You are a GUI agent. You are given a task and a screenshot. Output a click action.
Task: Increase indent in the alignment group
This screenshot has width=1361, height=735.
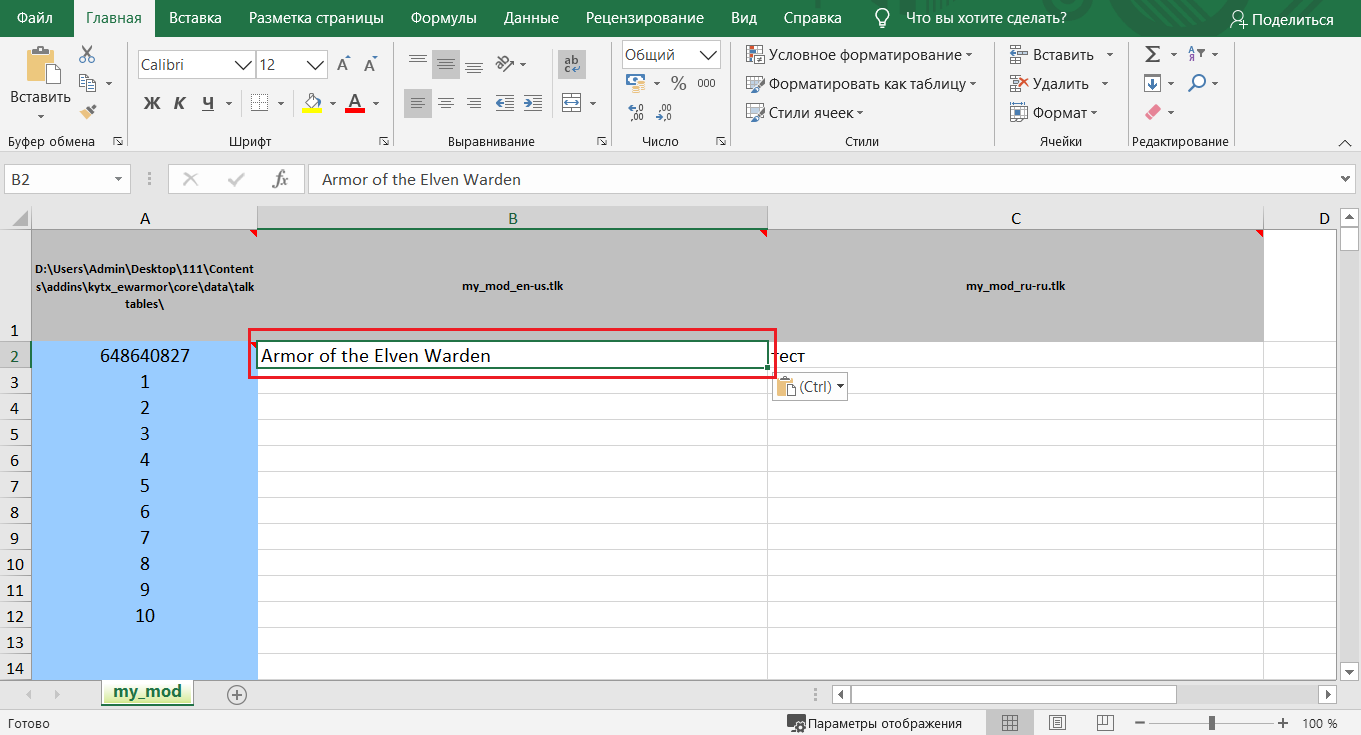click(x=531, y=102)
